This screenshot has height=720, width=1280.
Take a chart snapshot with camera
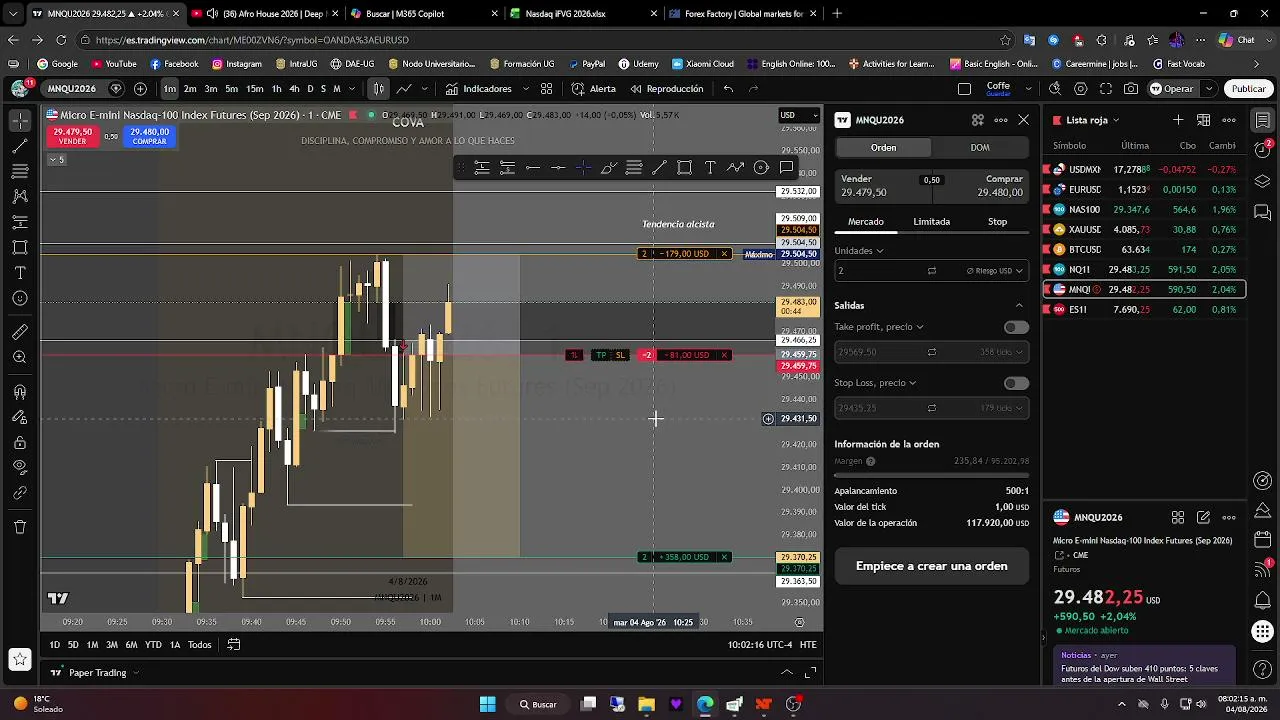coord(1131,89)
